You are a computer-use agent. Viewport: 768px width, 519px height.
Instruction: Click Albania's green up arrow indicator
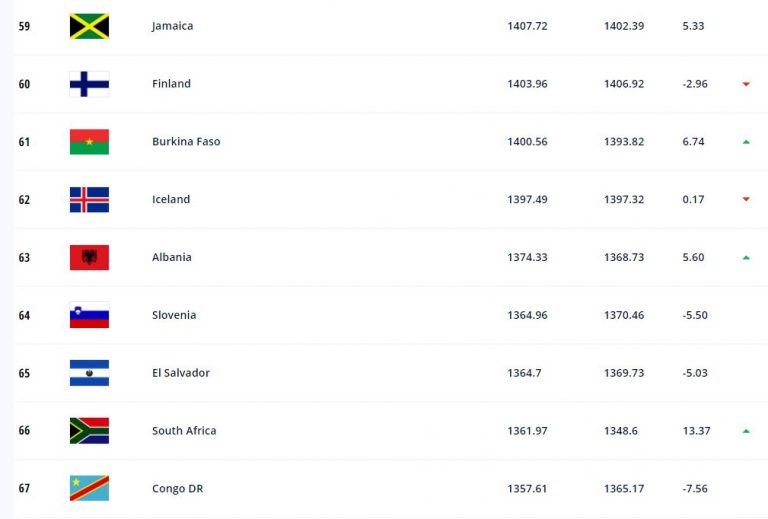point(746,257)
